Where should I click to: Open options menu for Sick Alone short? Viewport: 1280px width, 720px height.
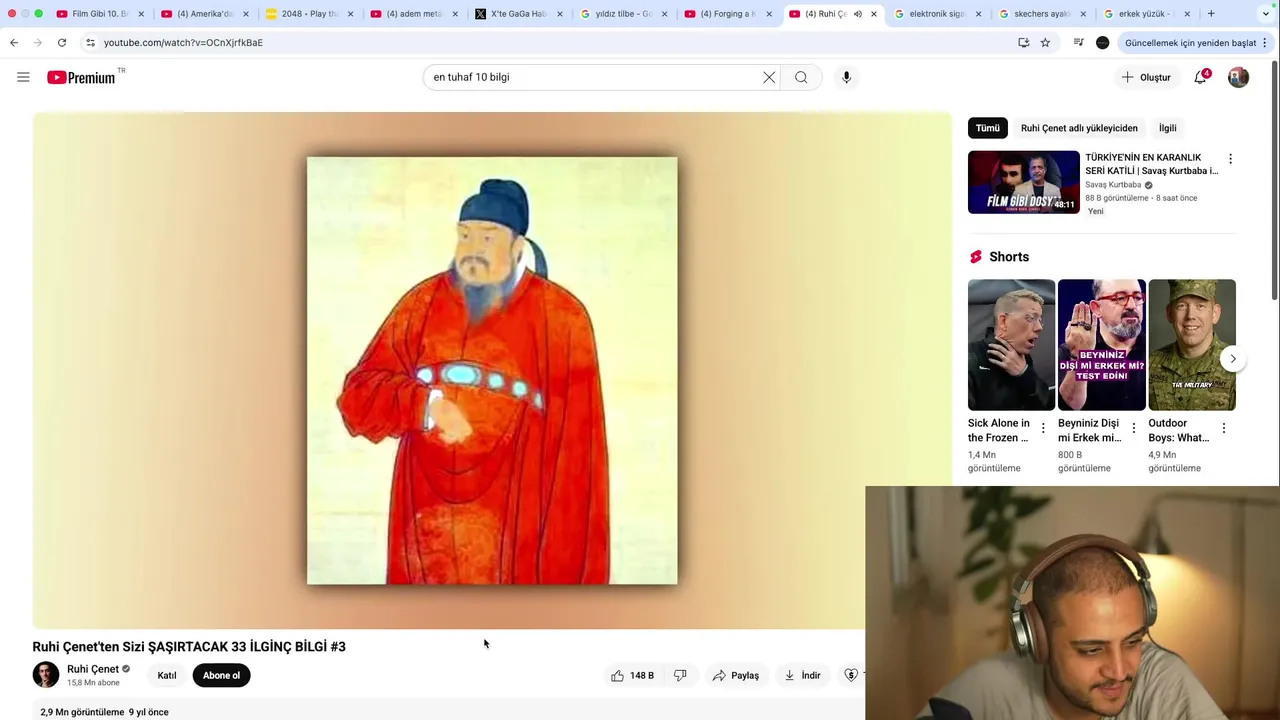1043,428
